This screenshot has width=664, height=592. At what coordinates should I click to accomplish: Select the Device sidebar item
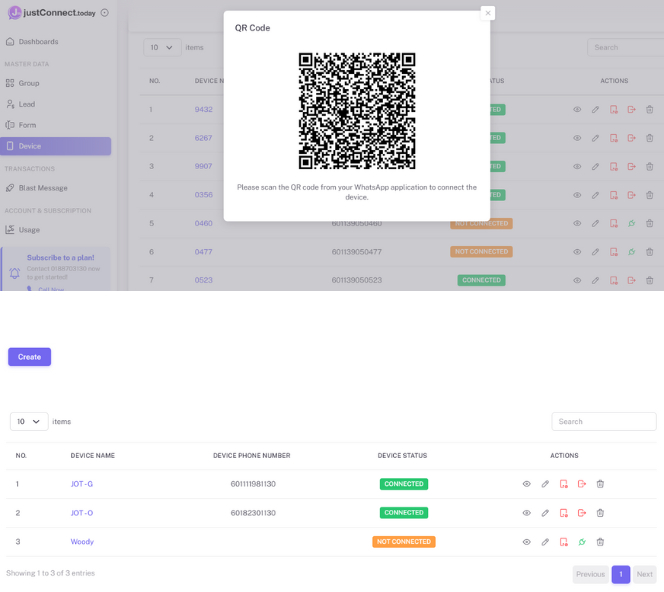pyautogui.click(x=55, y=146)
